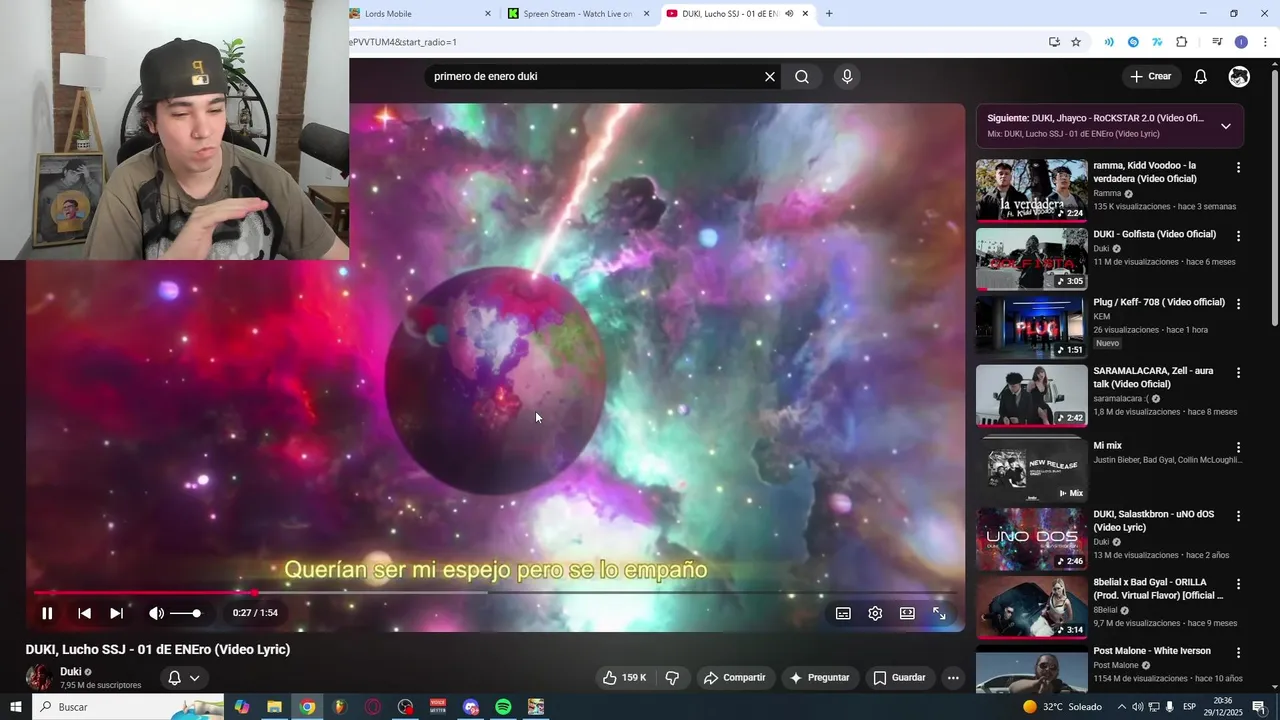Clear the search box text

click(x=770, y=77)
